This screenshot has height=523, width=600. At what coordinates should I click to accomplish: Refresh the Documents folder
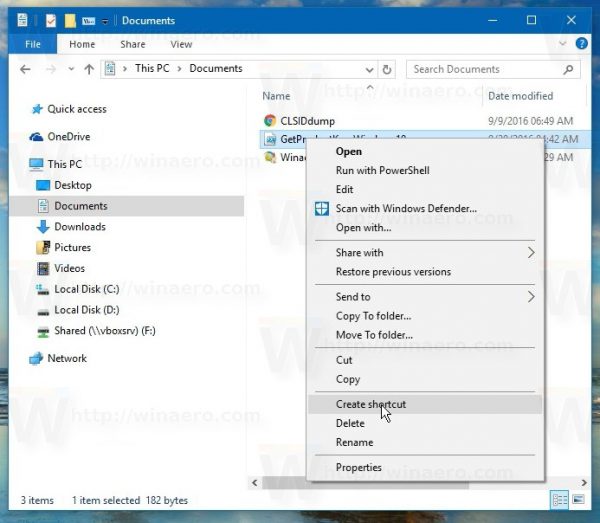(x=386, y=70)
